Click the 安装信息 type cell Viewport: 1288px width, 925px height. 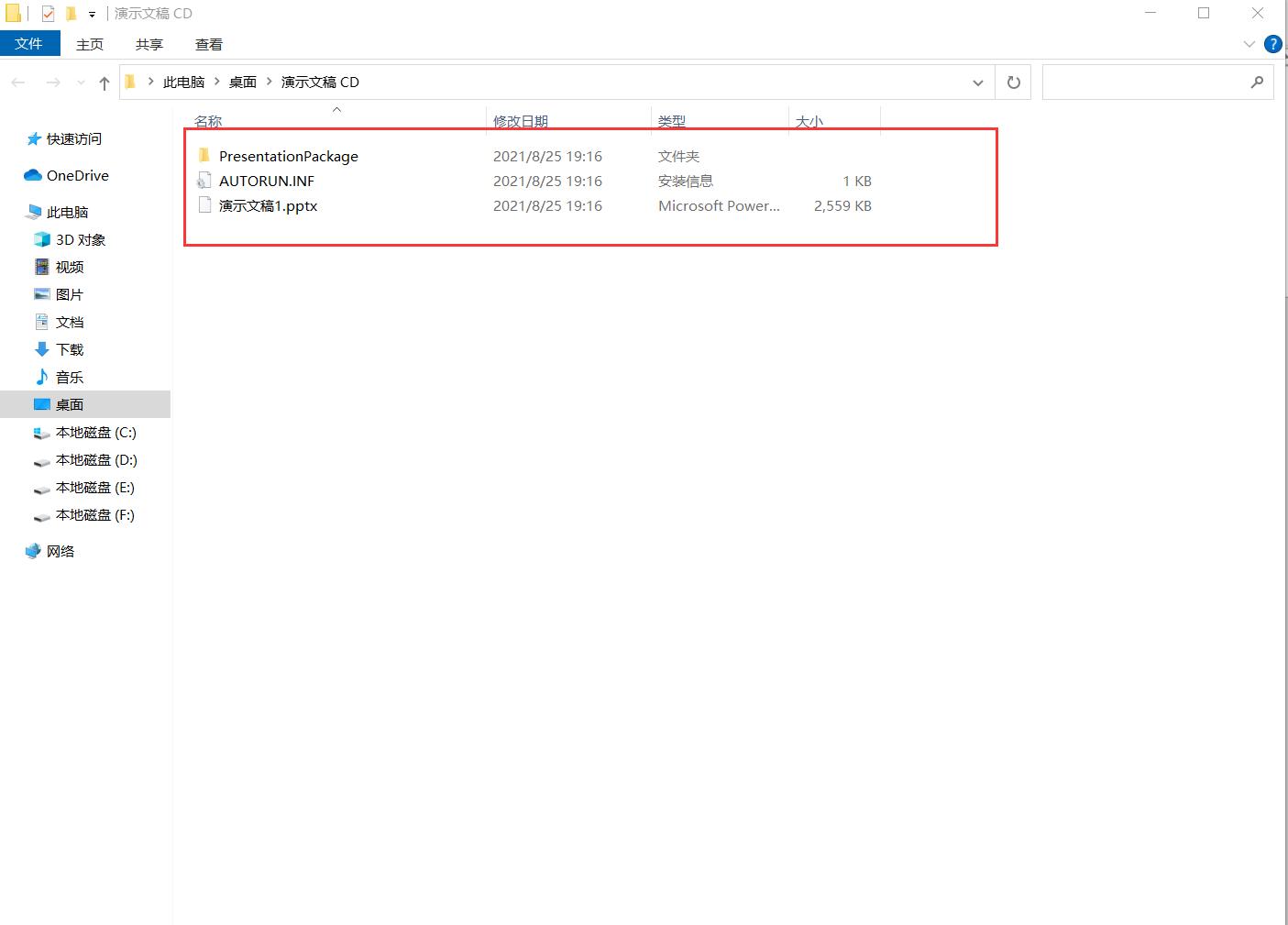pos(686,181)
